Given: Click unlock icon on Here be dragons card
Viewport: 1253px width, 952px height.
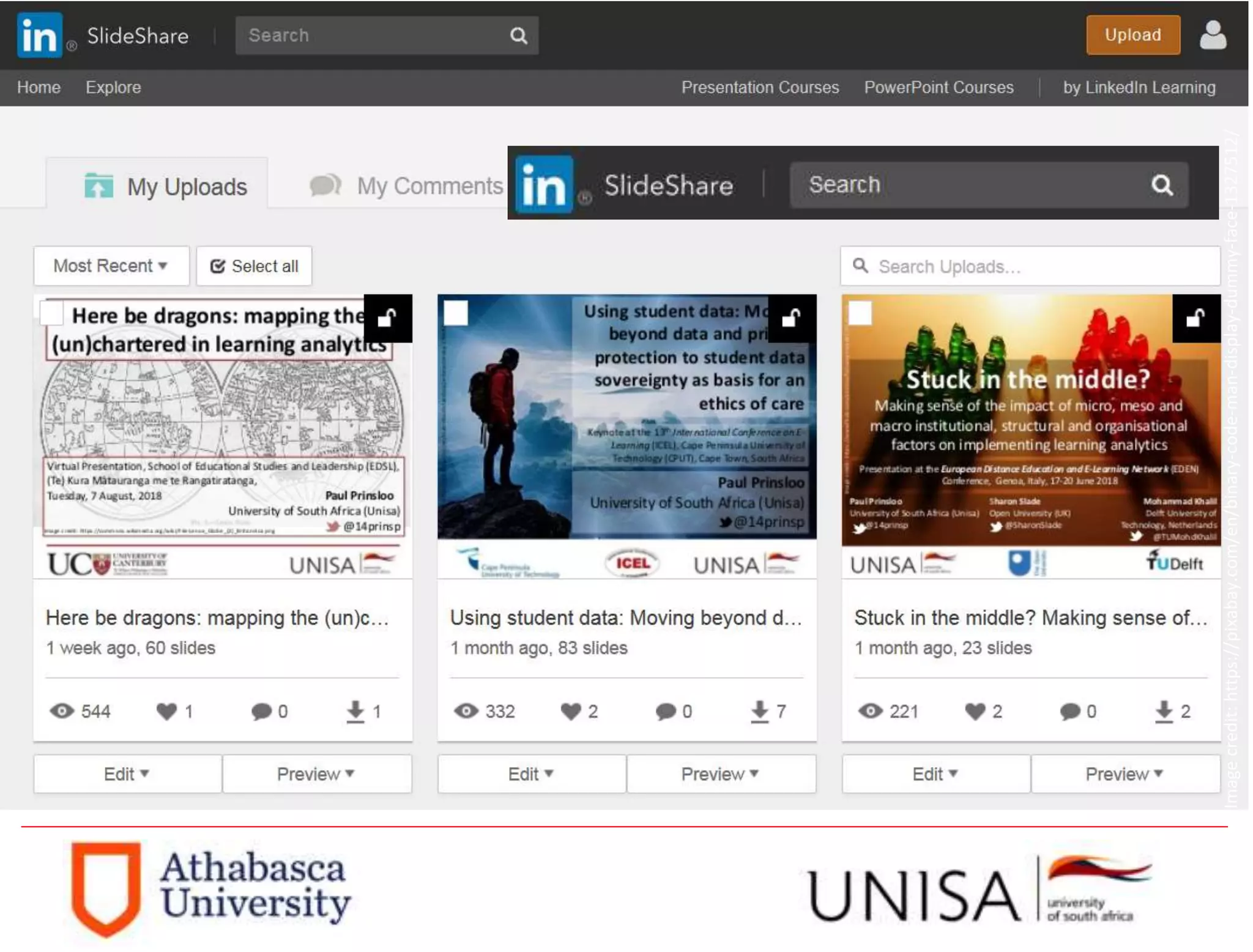Looking at the screenshot, I should 387,318.
